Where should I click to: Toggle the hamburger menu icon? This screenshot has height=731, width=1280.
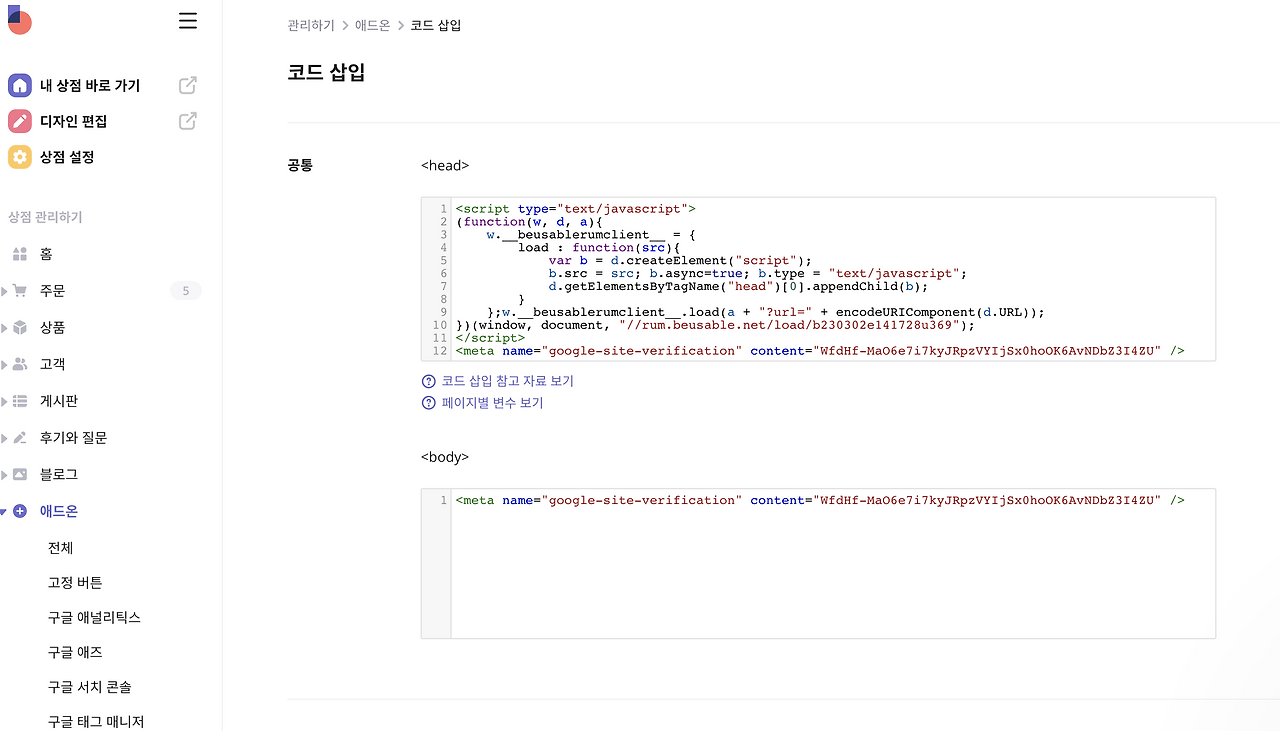(x=188, y=21)
